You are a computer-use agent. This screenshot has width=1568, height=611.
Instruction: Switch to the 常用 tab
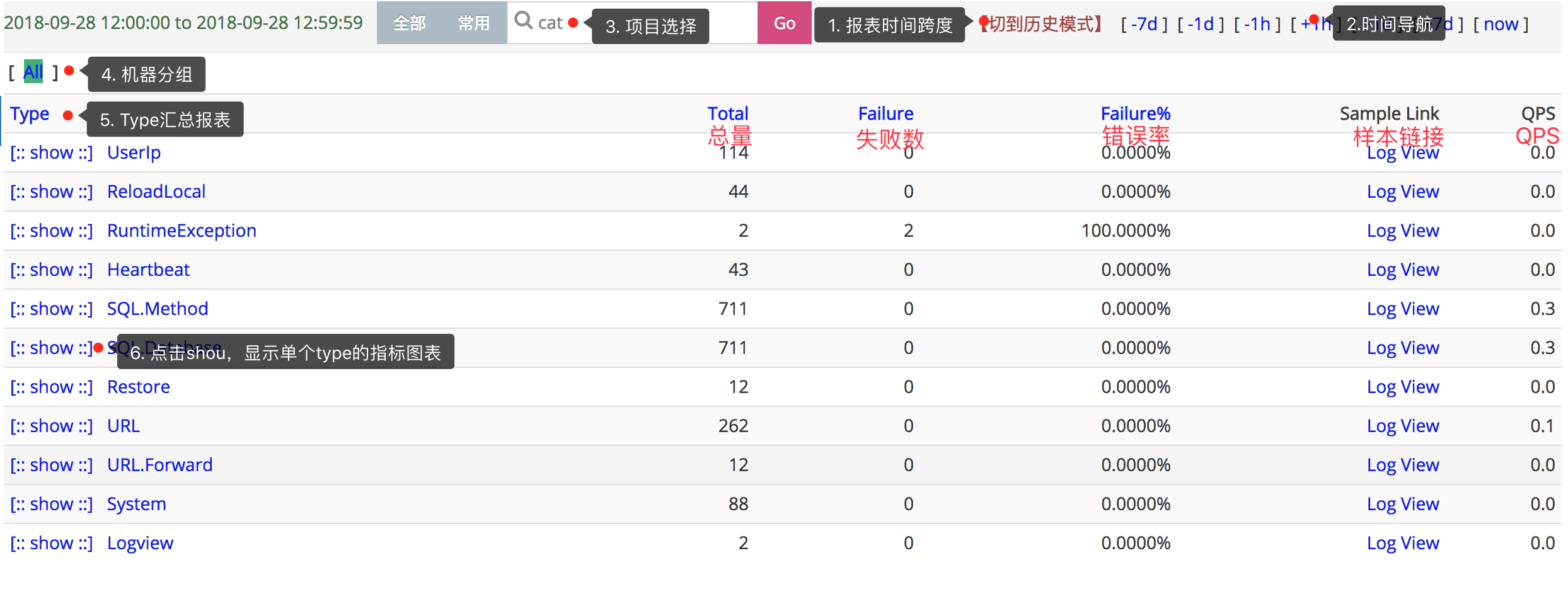[474, 23]
